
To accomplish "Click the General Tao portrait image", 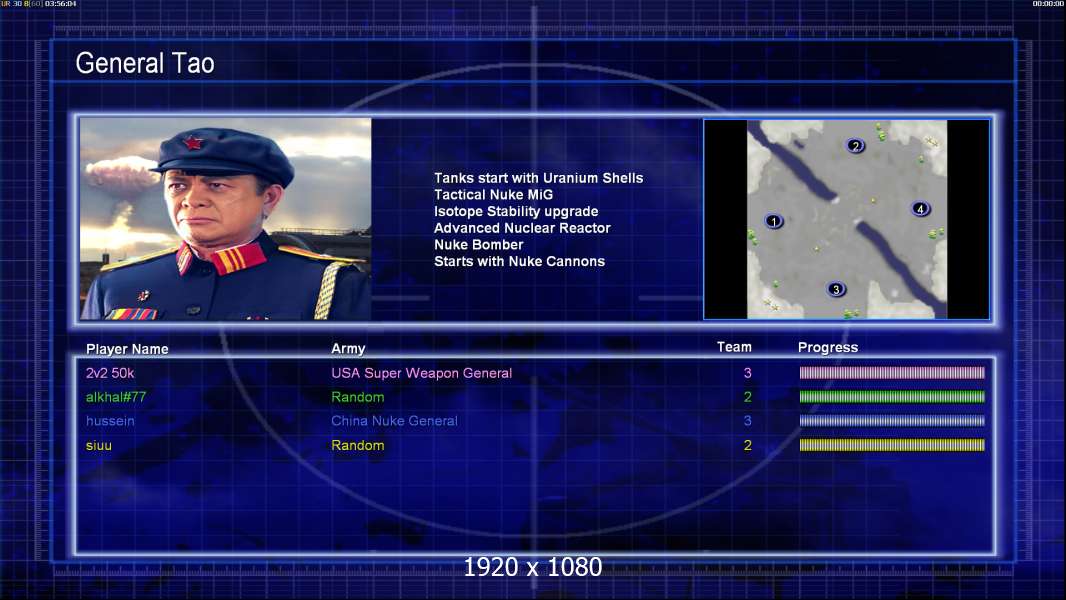I will (226, 219).
